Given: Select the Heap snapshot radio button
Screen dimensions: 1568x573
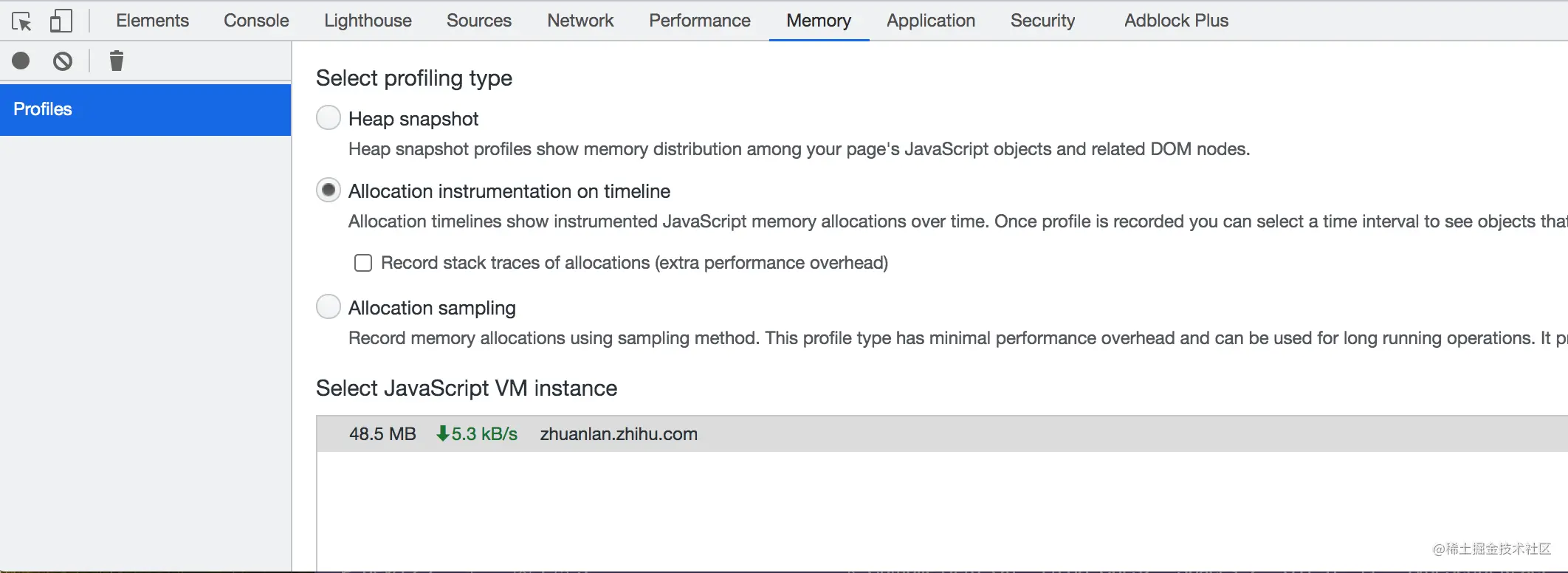Looking at the screenshot, I should click(329, 118).
